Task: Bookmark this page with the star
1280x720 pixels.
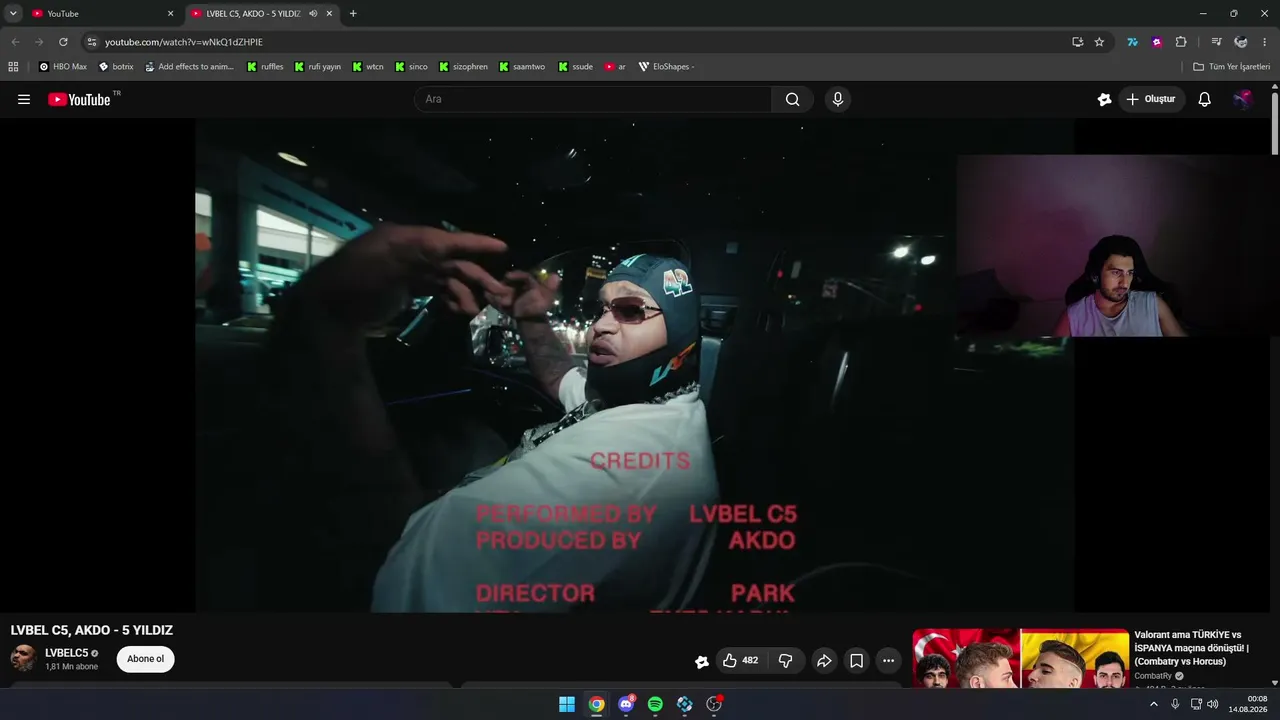Action: pyautogui.click(x=1099, y=42)
